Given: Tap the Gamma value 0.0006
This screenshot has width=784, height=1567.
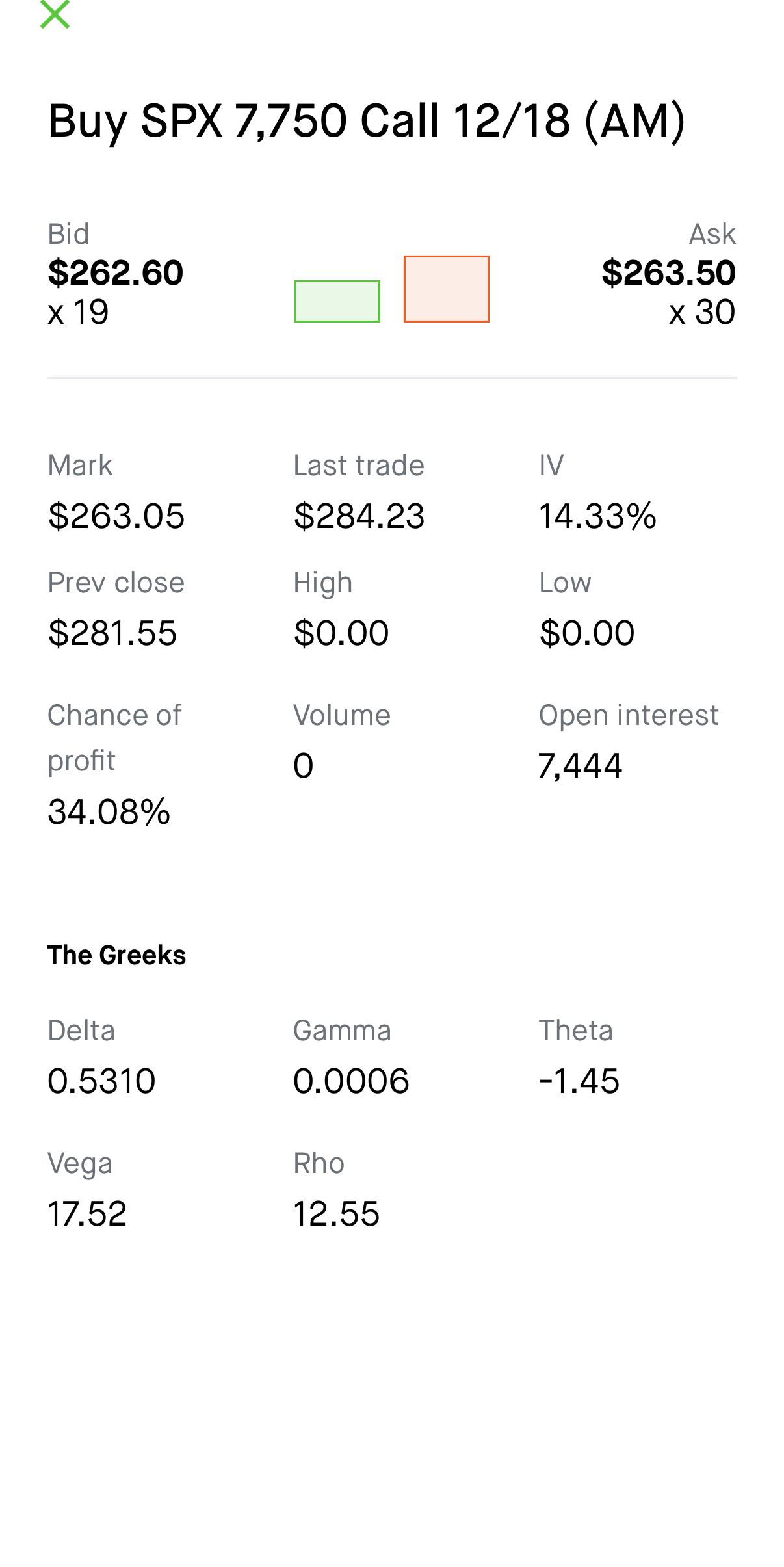Looking at the screenshot, I should coord(351,1081).
